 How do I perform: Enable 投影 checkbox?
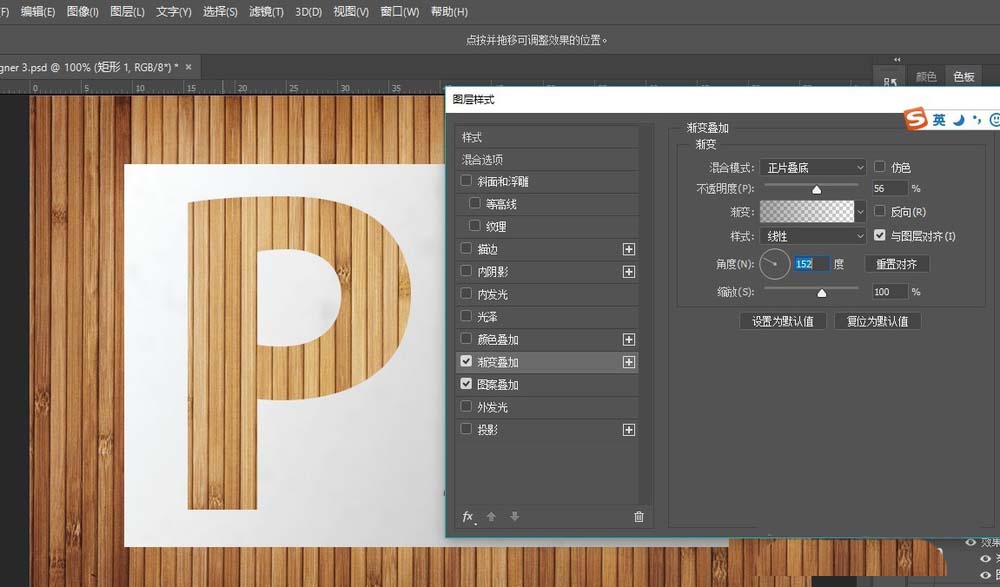pyautogui.click(x=466, y=429)
